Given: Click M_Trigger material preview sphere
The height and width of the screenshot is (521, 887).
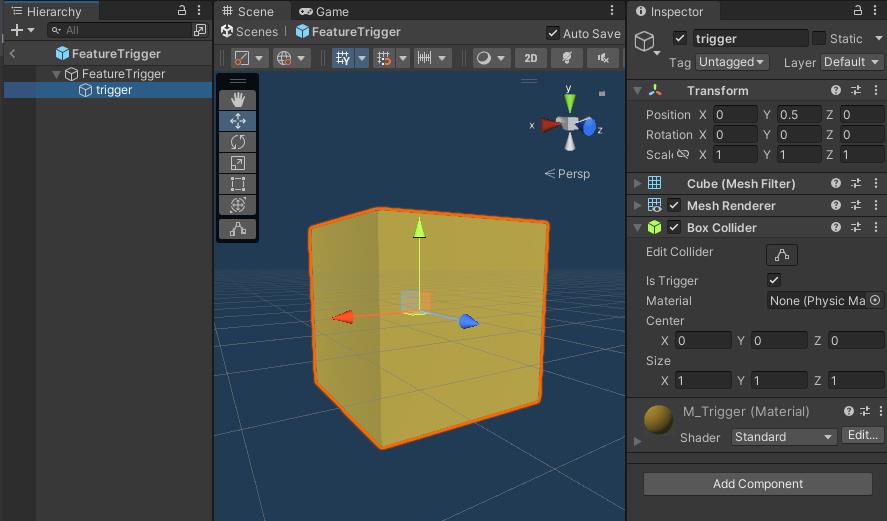Looking at the screenshot, I should tap(658, 419).
